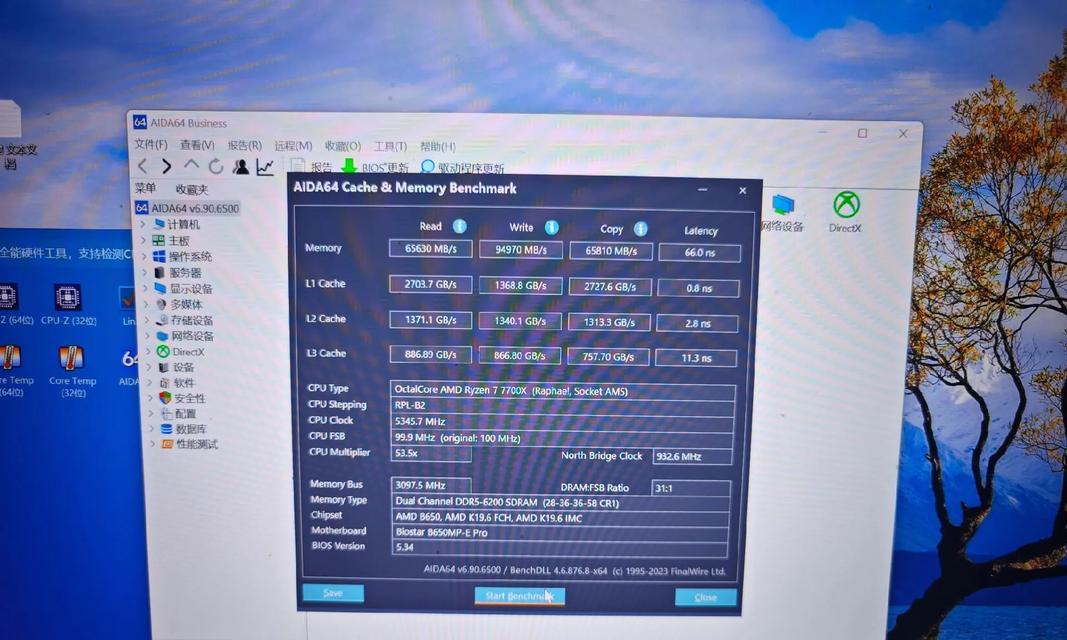Click the Close button in benchmark dialog
This screenshot has width=1067, height=640.
pyautogui.click(x=706, y=597)
